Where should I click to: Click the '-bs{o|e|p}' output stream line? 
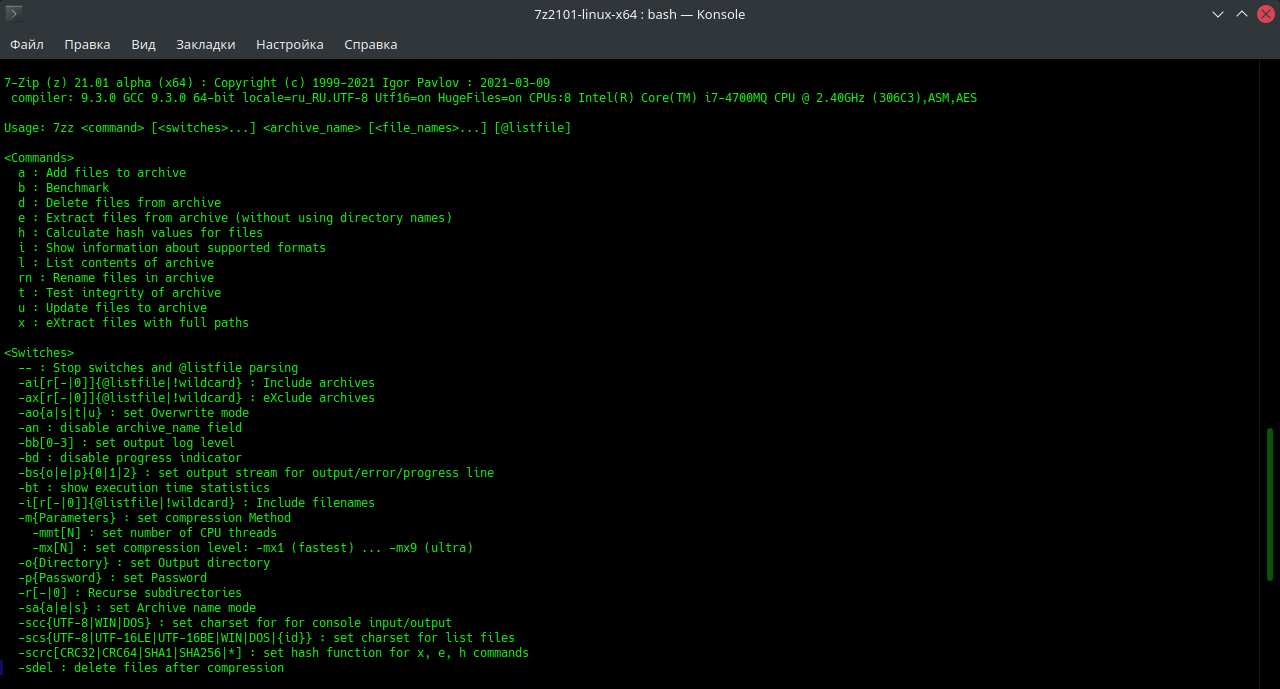(256, 473)
